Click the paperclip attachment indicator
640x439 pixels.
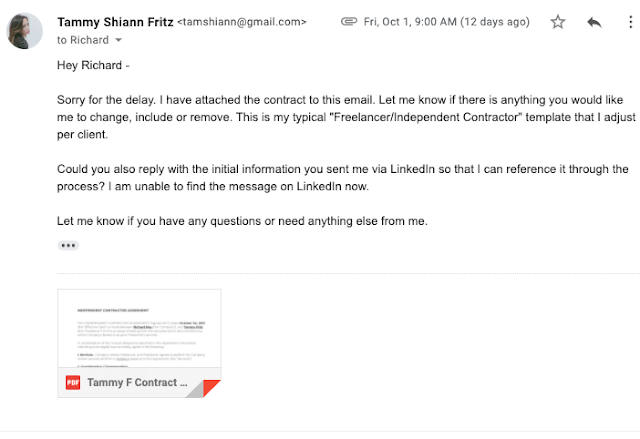click(349, 22)
